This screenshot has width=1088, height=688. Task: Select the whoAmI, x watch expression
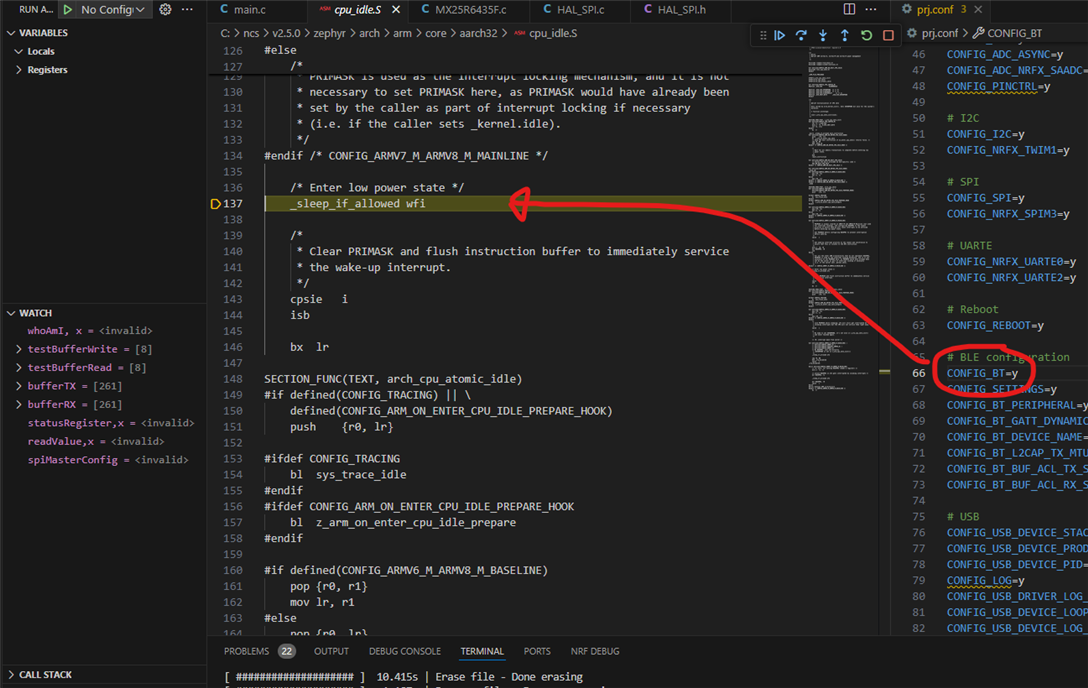click(90, 331)
